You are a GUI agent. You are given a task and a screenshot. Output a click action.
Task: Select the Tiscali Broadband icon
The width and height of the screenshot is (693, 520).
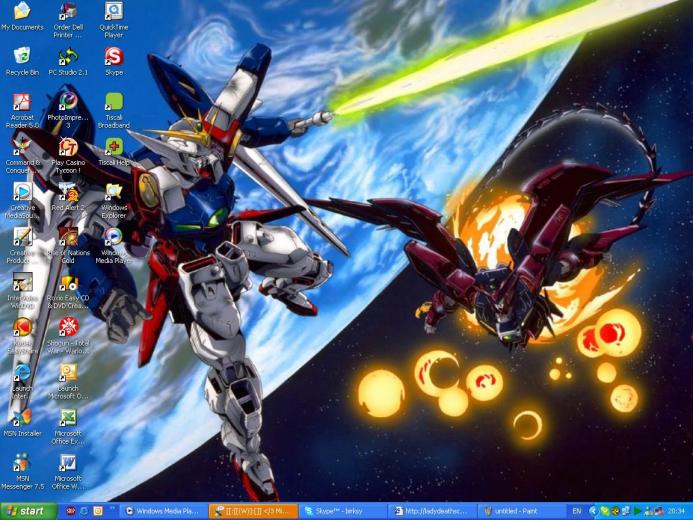tap(114, 110)
